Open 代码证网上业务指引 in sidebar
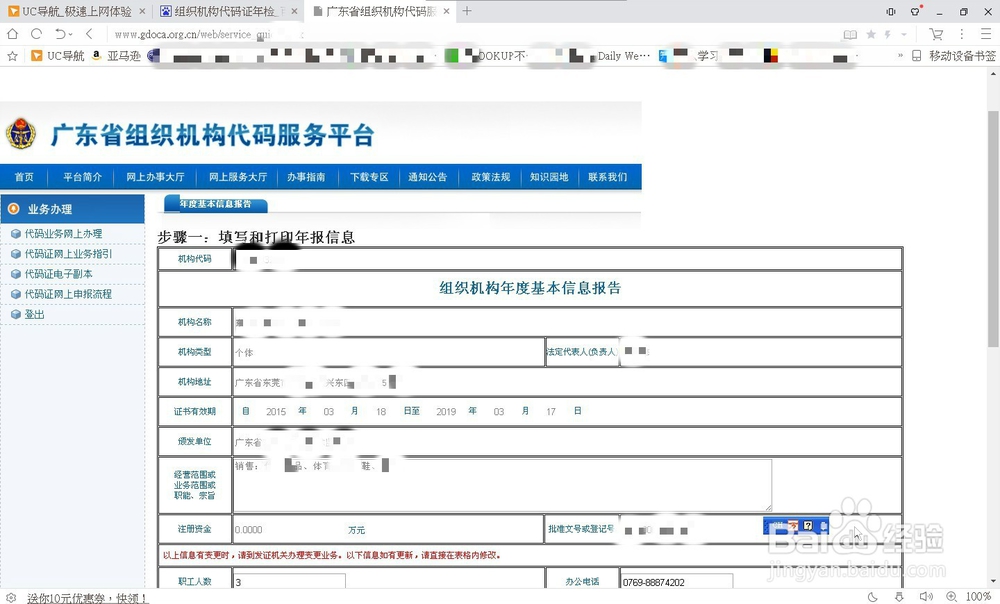The height and width of the screenshot is (604, 1000). (x=68, y=254)
